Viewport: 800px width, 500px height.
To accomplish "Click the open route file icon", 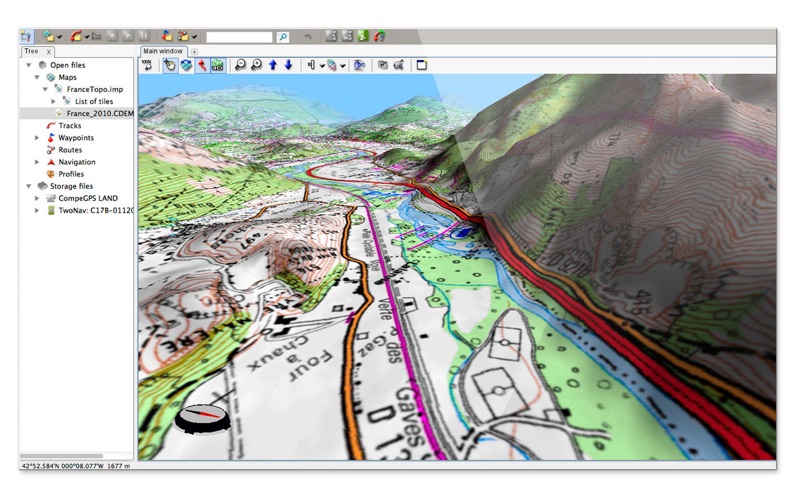I will [183, 36].
